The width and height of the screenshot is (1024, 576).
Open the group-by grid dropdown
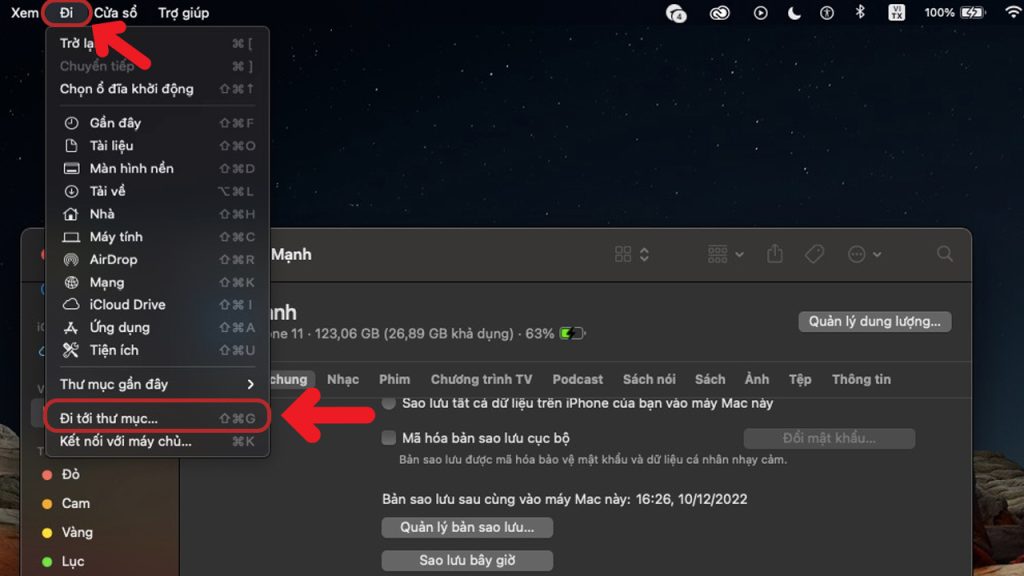pos(725,255)
